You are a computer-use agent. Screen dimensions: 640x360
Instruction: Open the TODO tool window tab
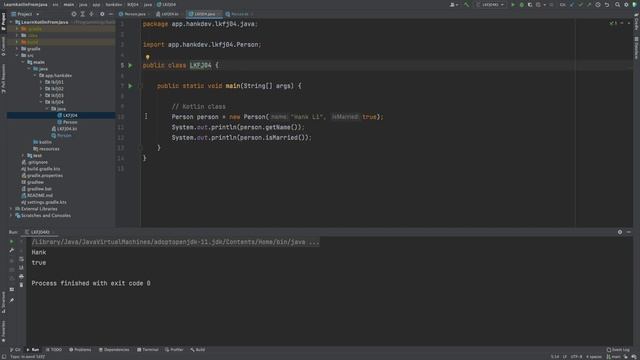(54, 350)
